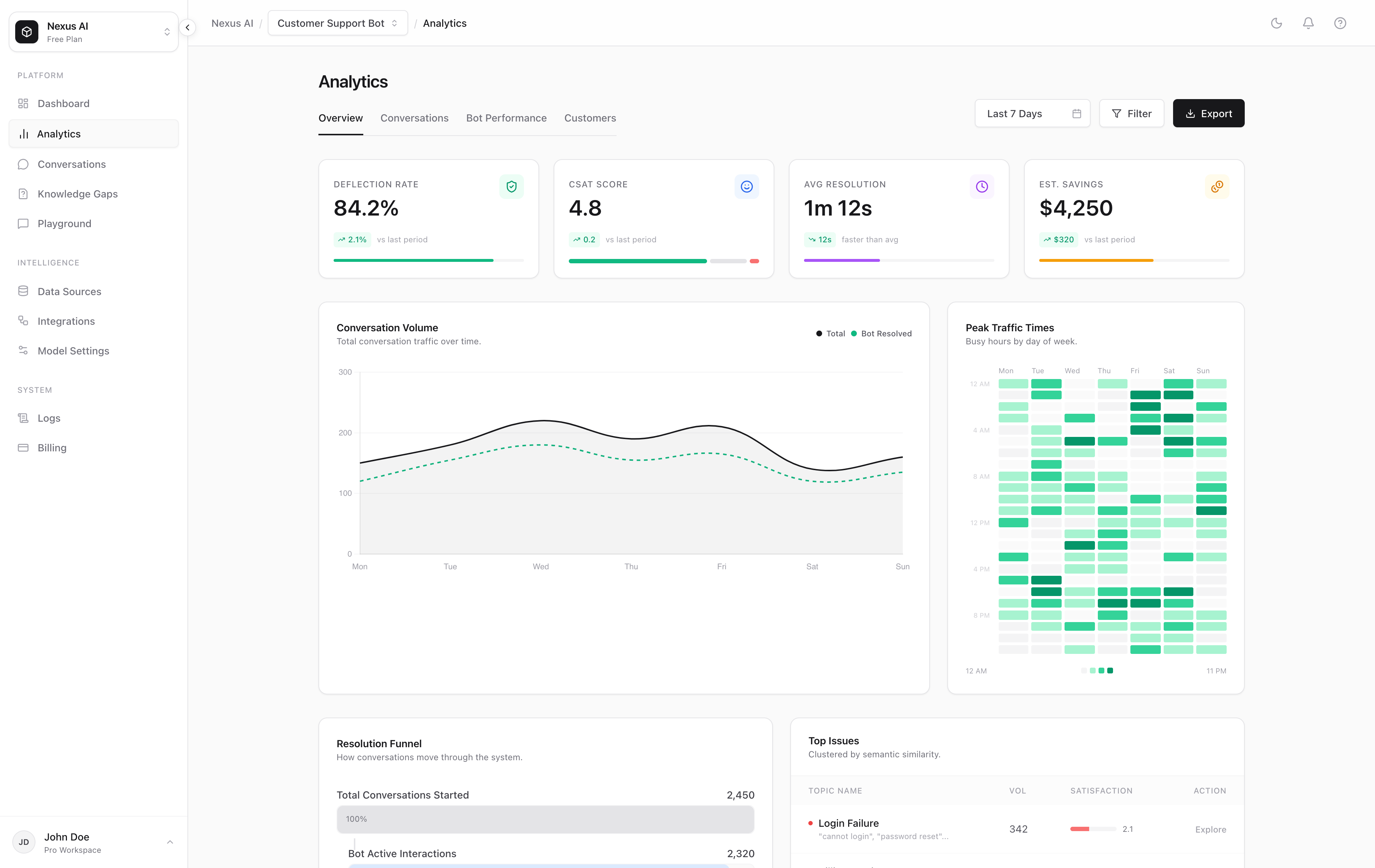Switch to the Bot Performance tab

(x=507, y=118)
